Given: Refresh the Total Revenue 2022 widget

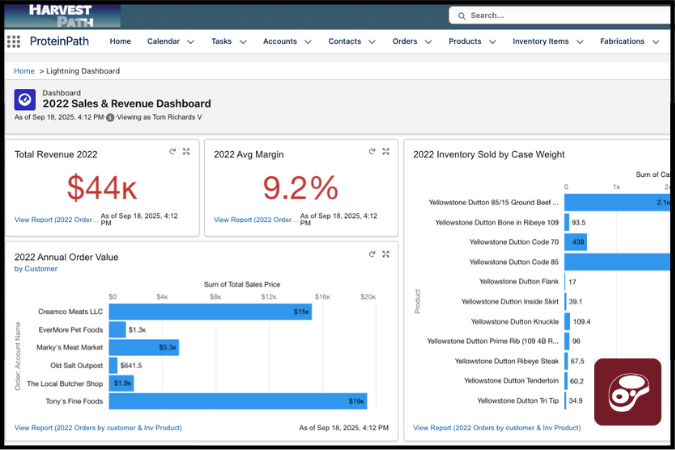Looking at the screenshot, I should click(x=173, y=152).
